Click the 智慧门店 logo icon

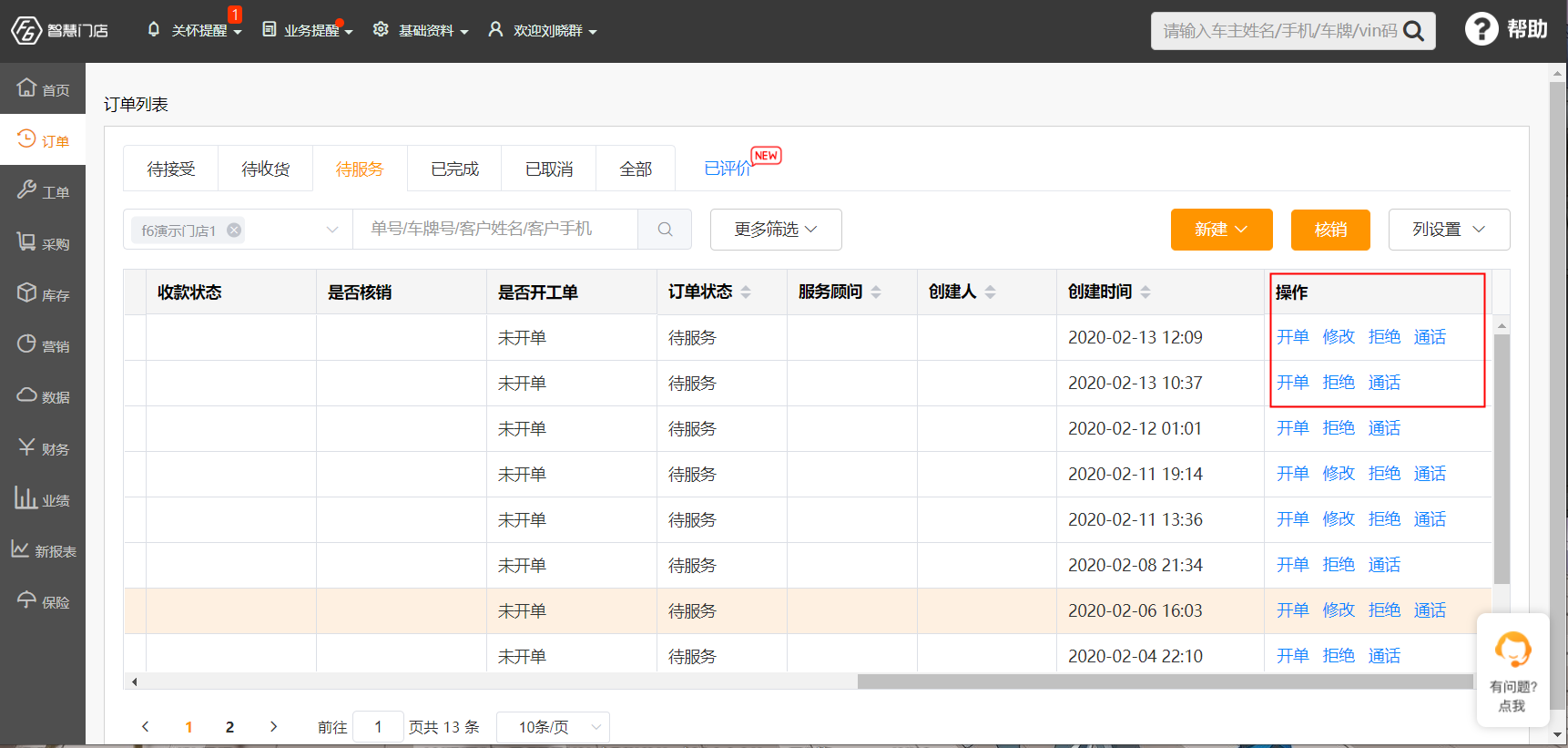26,30
